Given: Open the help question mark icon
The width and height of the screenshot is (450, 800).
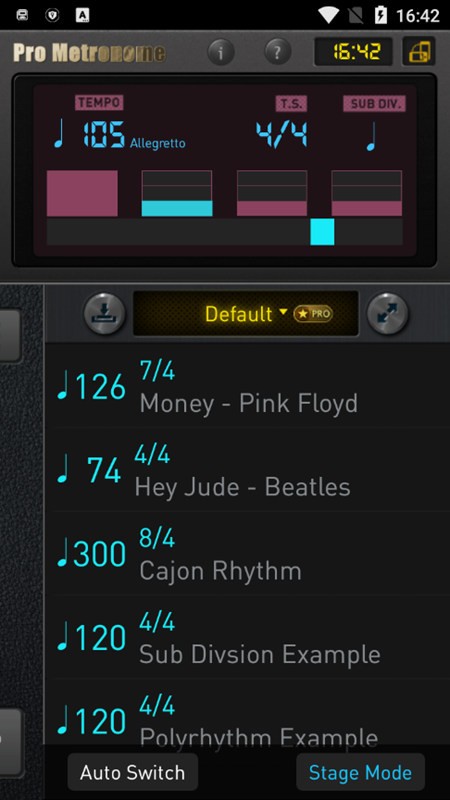Looking at the screenshot, I should tap(278, 52).
